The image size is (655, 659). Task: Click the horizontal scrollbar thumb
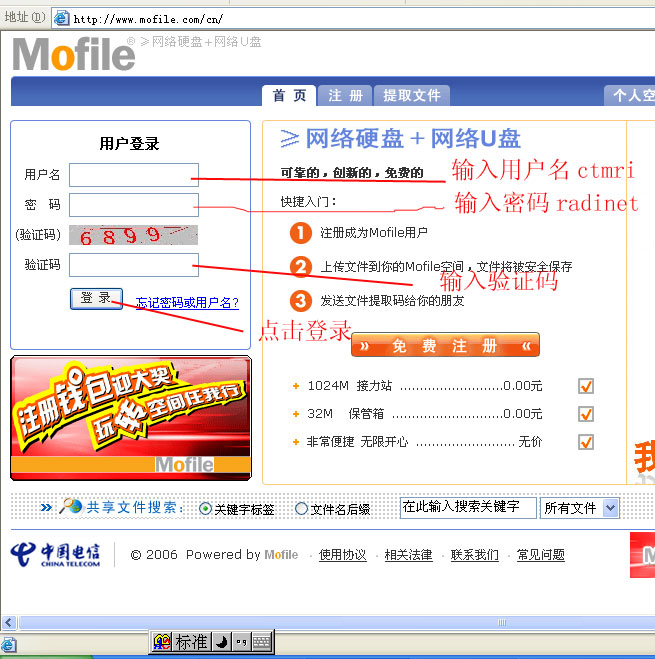click(x=338, y=622)
